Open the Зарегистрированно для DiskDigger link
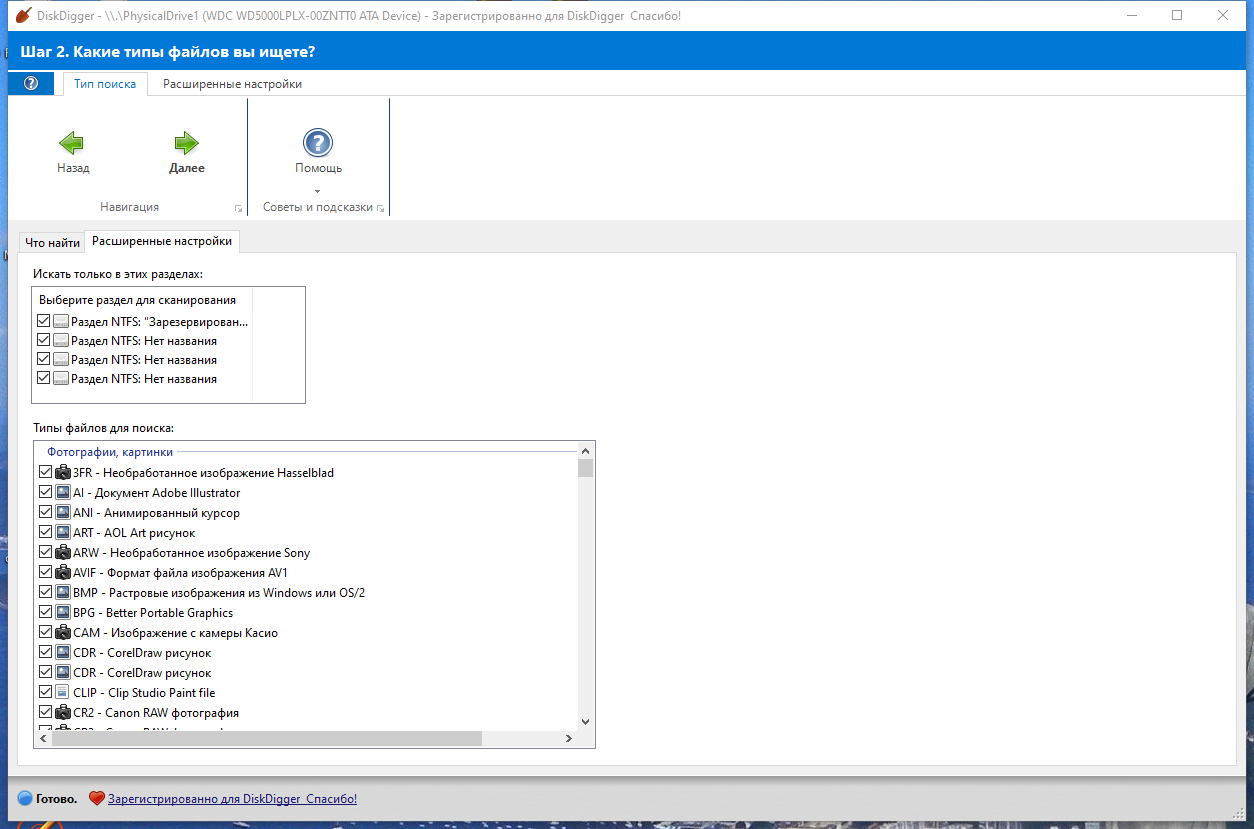 [x=232, y=799]
